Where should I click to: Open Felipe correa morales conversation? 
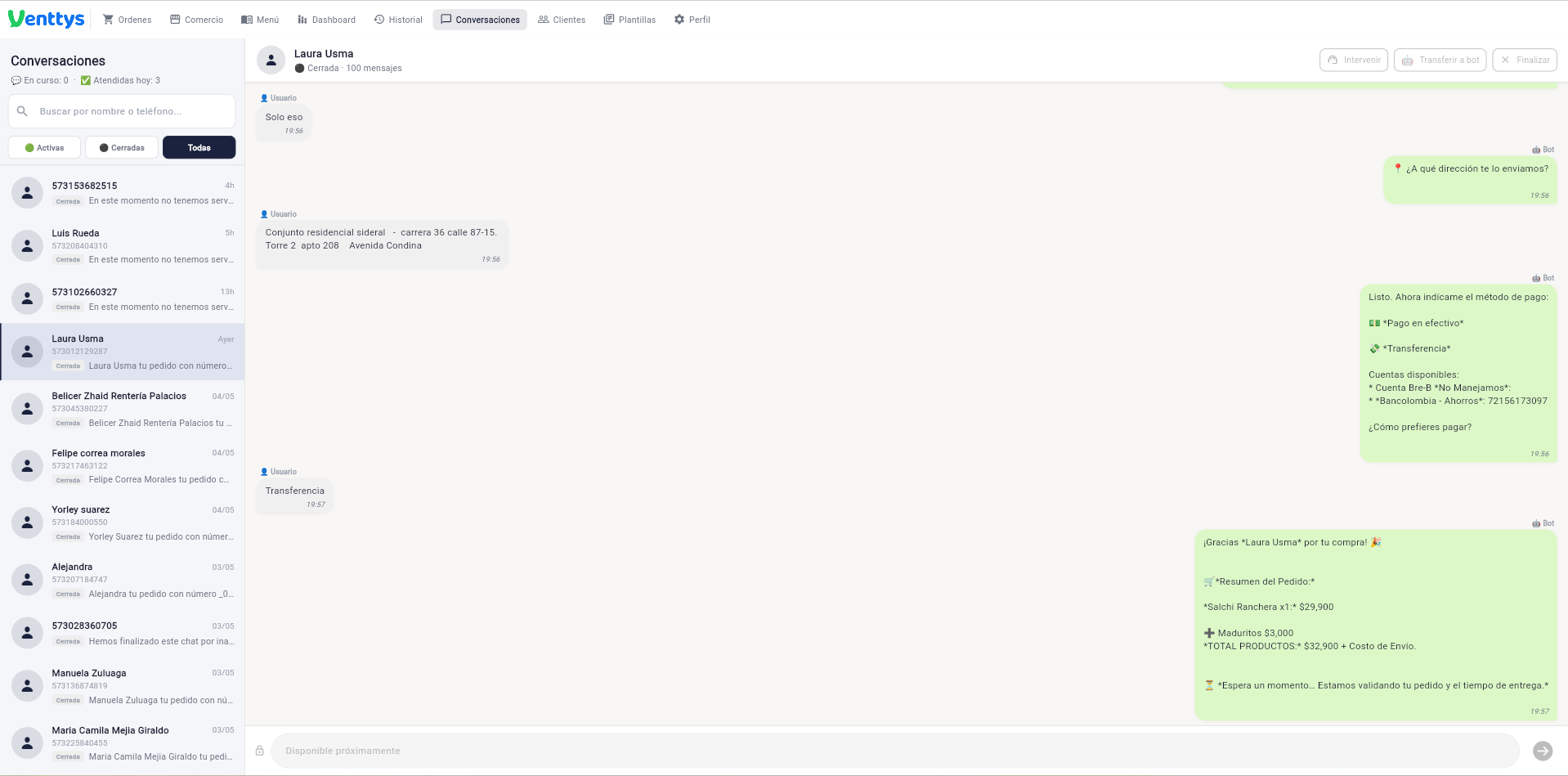(x=123, y=466)
